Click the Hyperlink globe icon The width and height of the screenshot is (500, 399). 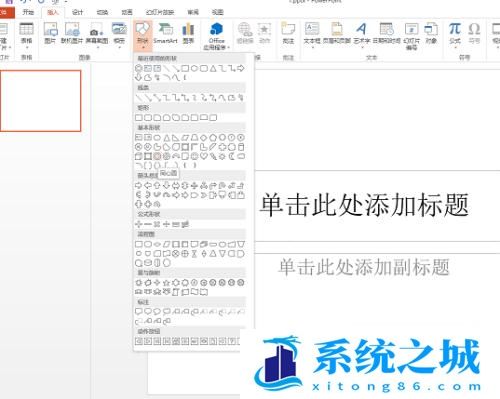click(245, 29)
